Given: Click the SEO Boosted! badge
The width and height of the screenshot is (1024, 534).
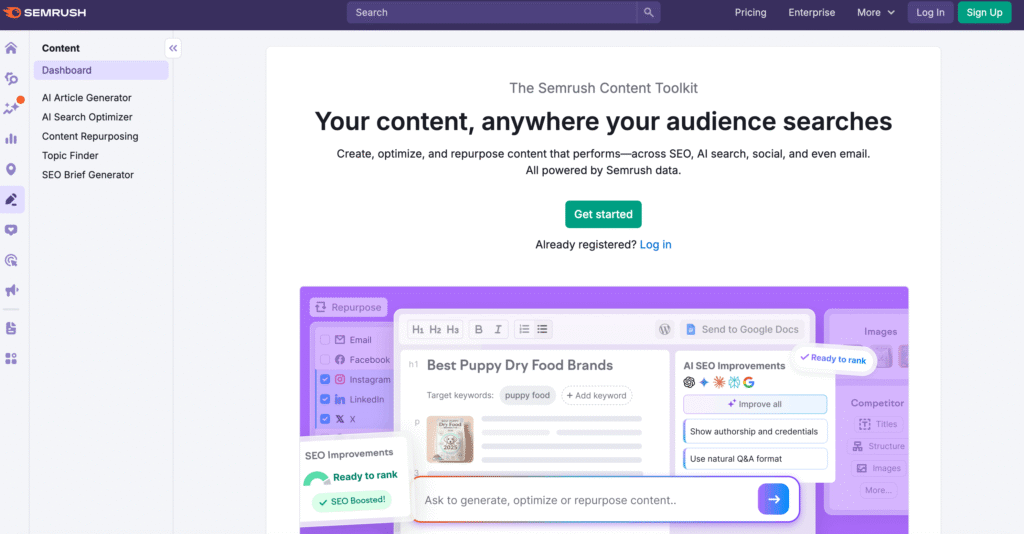Looking at the screenshot, I should point(353,501).
